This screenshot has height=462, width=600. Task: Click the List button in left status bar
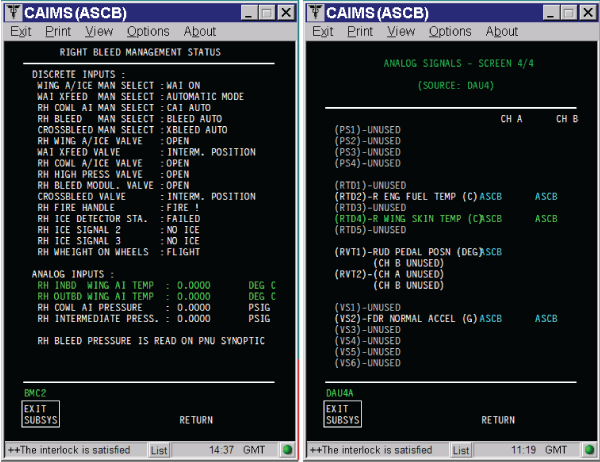pyautogui.click(x=158, y=450)
